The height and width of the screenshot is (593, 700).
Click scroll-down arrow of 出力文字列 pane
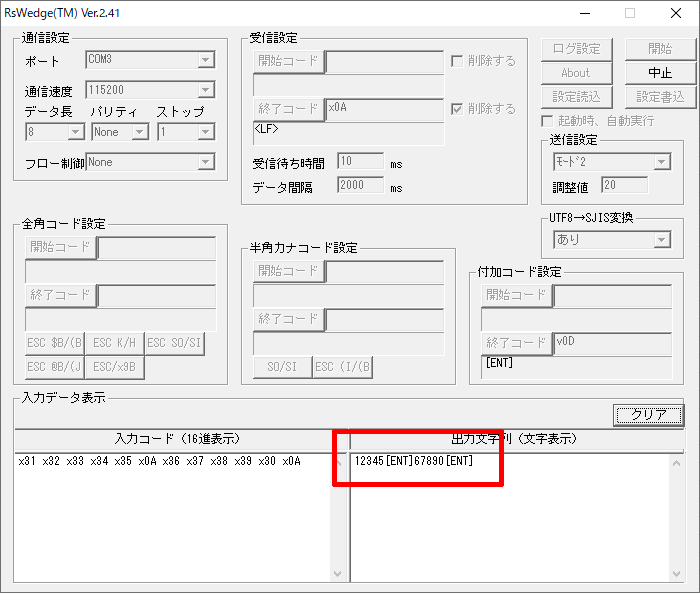click(676, 574)
